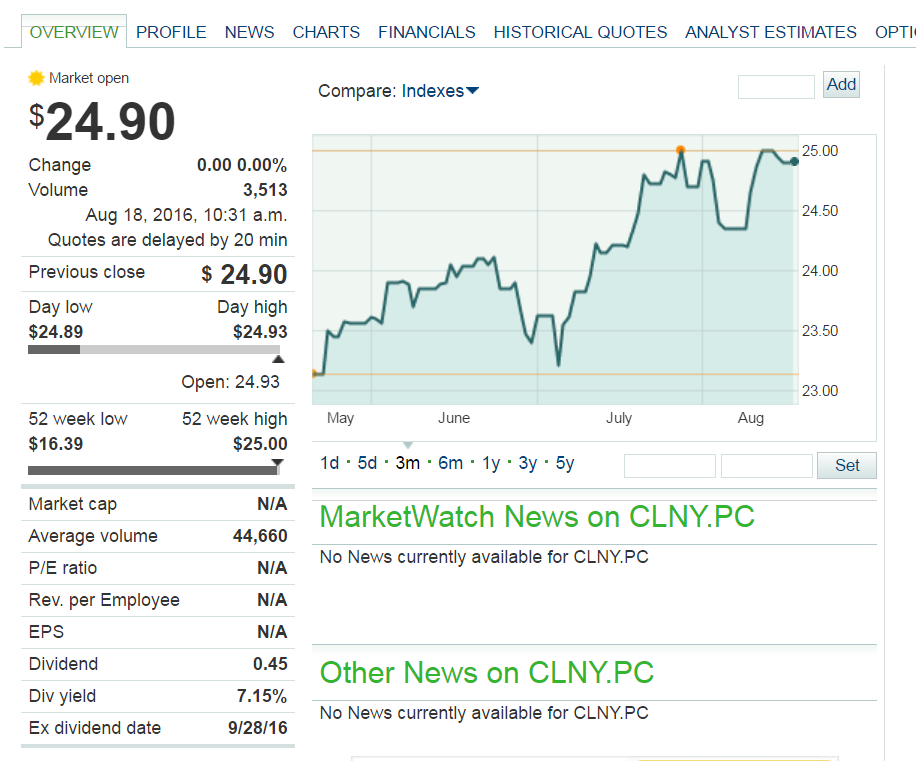View the Analyst Estimates tab
The width and height of the screenshot is (916, 761).
pos(770,32)
